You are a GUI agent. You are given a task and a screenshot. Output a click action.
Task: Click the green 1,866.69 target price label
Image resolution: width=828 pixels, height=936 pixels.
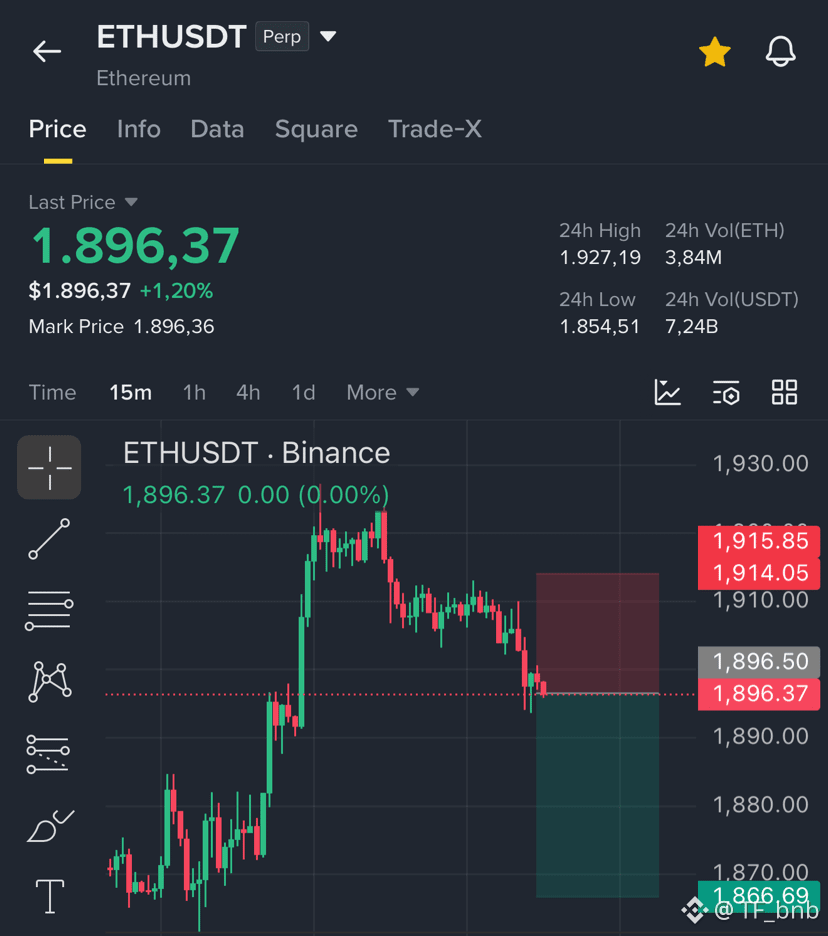[x=759, y=895]
